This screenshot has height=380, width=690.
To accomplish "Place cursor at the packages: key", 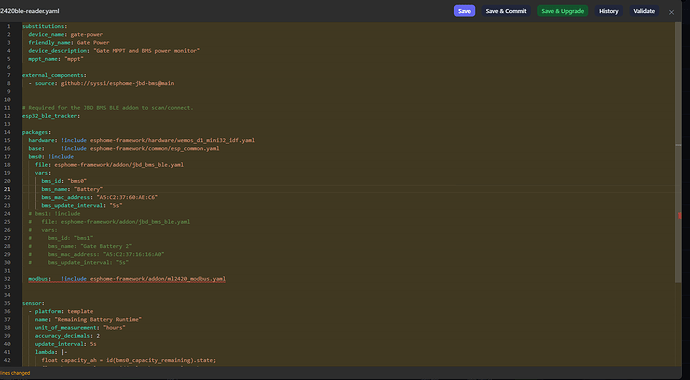I will [x=37, y=132].
